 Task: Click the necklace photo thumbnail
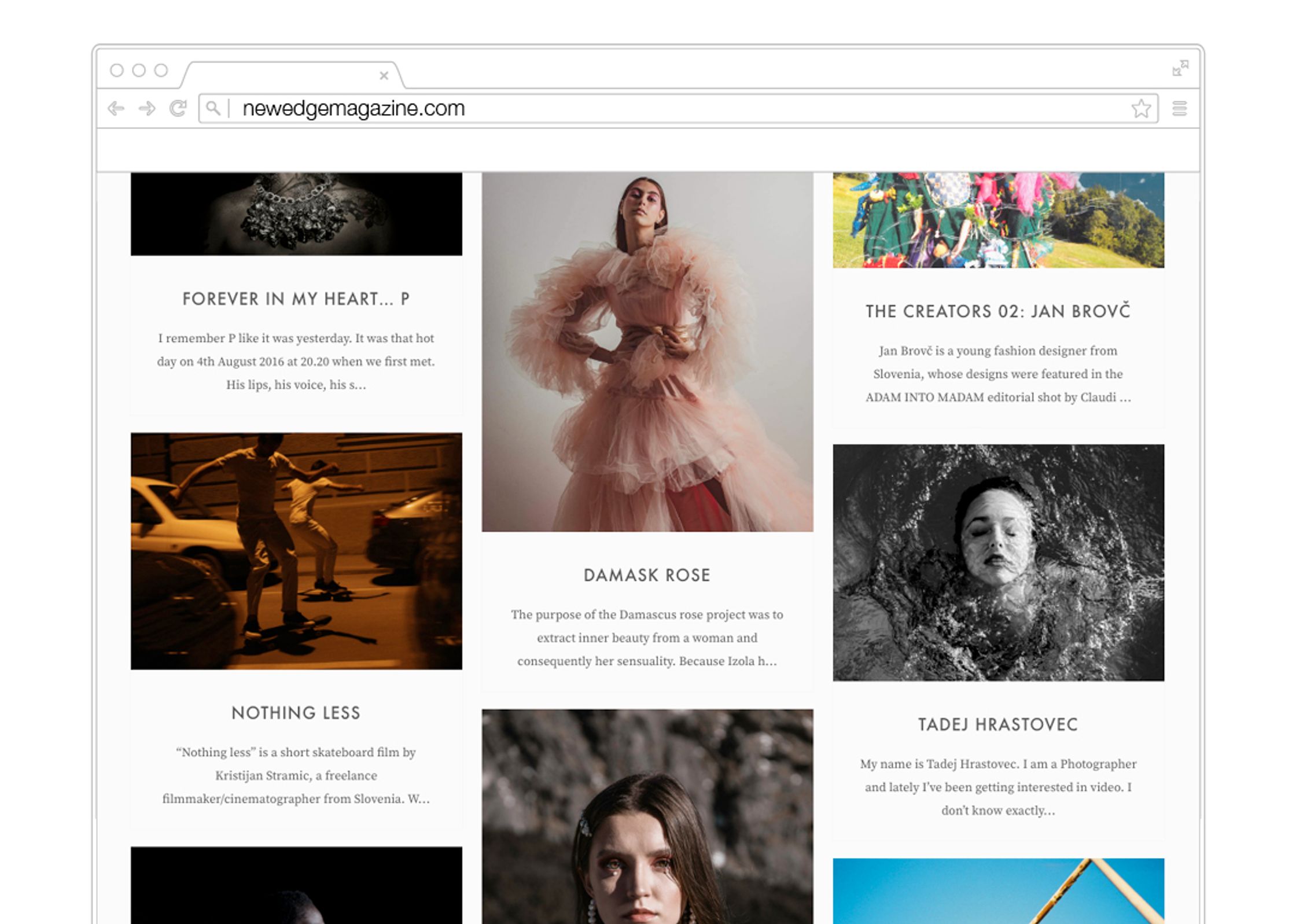(296, 213)
